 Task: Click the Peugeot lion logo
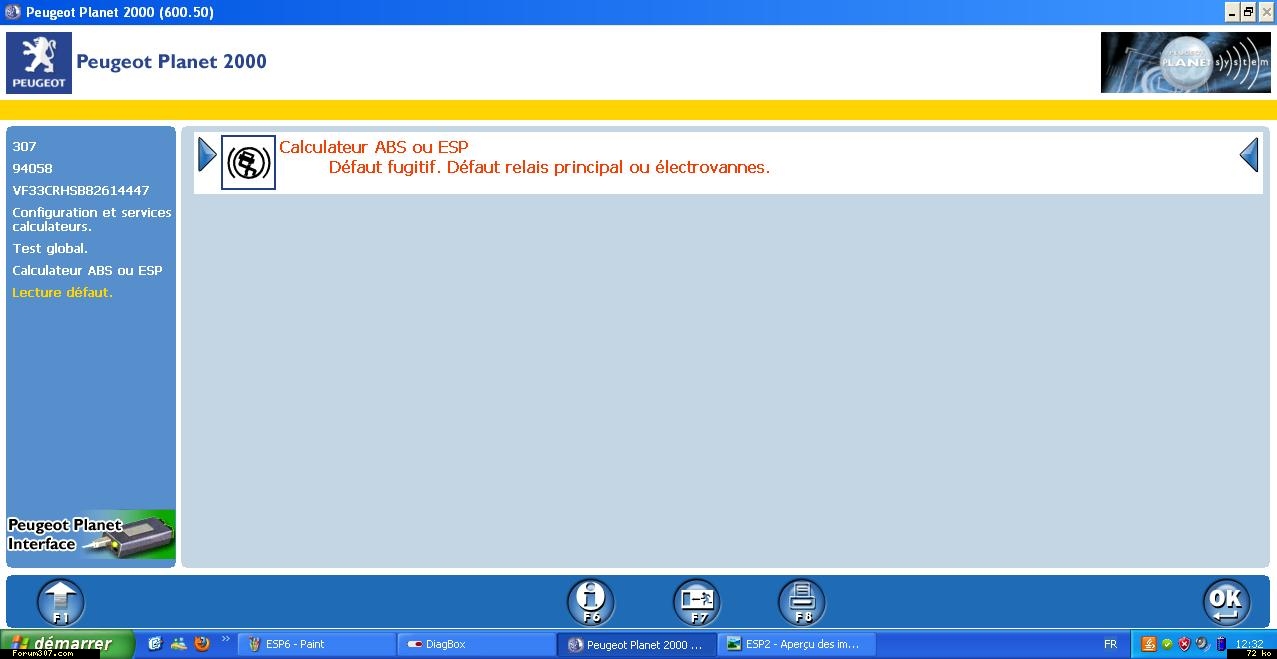click(39, 62)
